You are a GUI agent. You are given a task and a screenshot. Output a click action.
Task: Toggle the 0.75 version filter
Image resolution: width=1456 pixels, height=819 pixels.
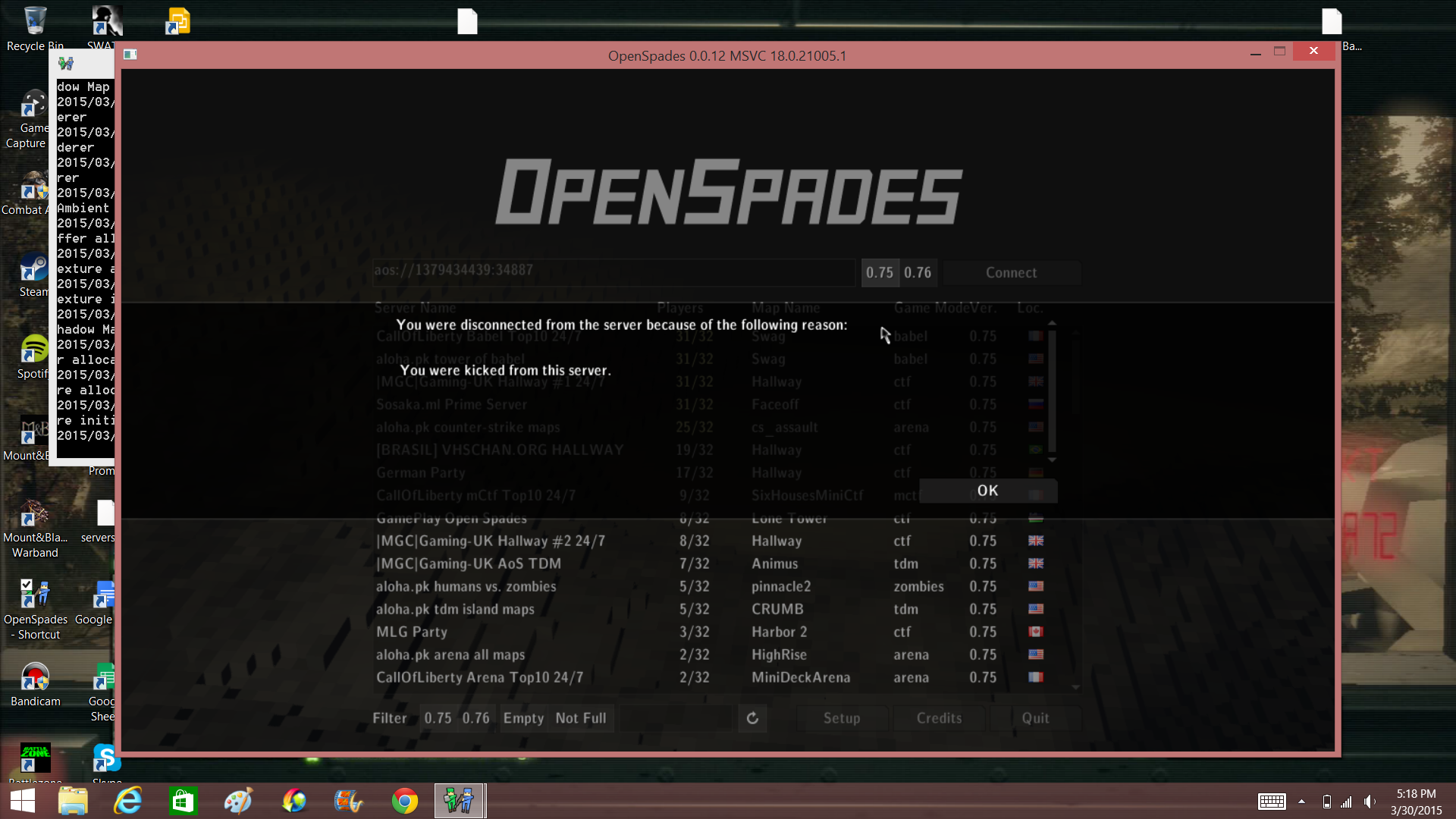click(438, 718)
